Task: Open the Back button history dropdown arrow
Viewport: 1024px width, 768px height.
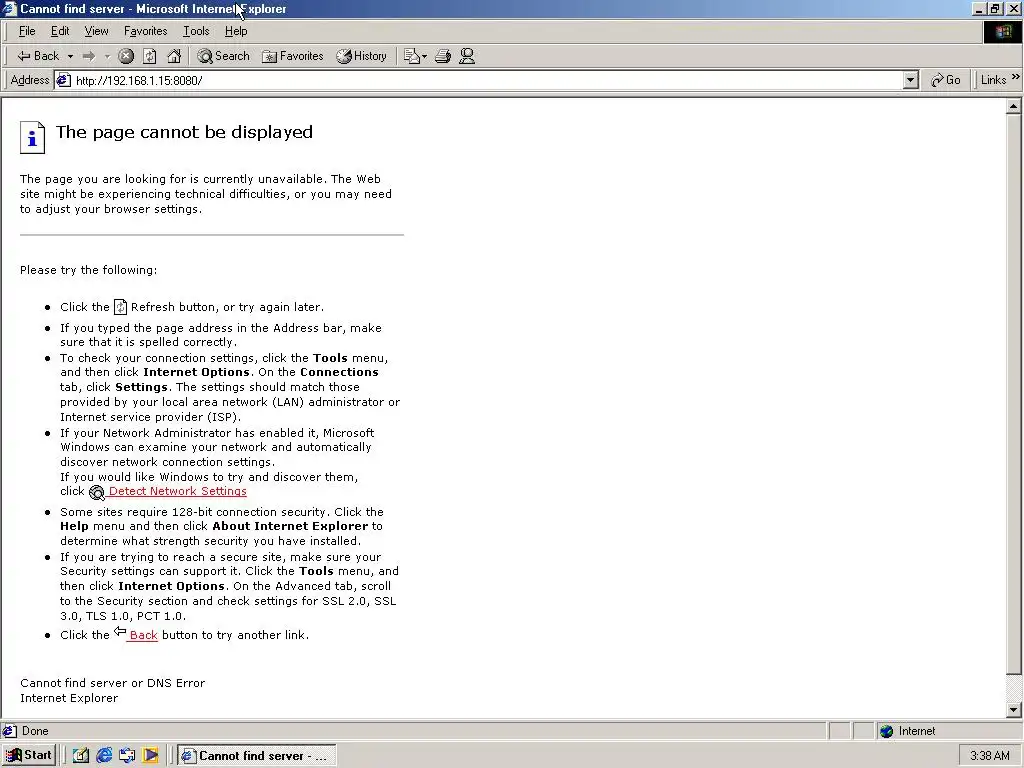Action: [x=70, y=56]
